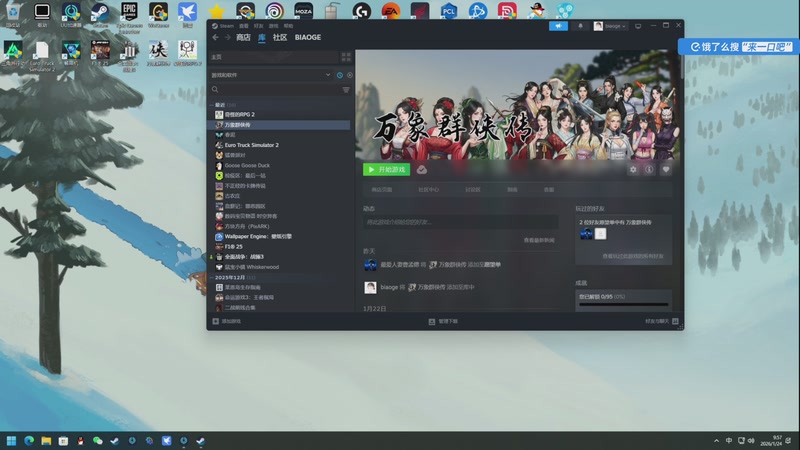Viewport: 800px width, 450px height.
Task: Open the 商店页面 store page link
Action: click(382, 190)
